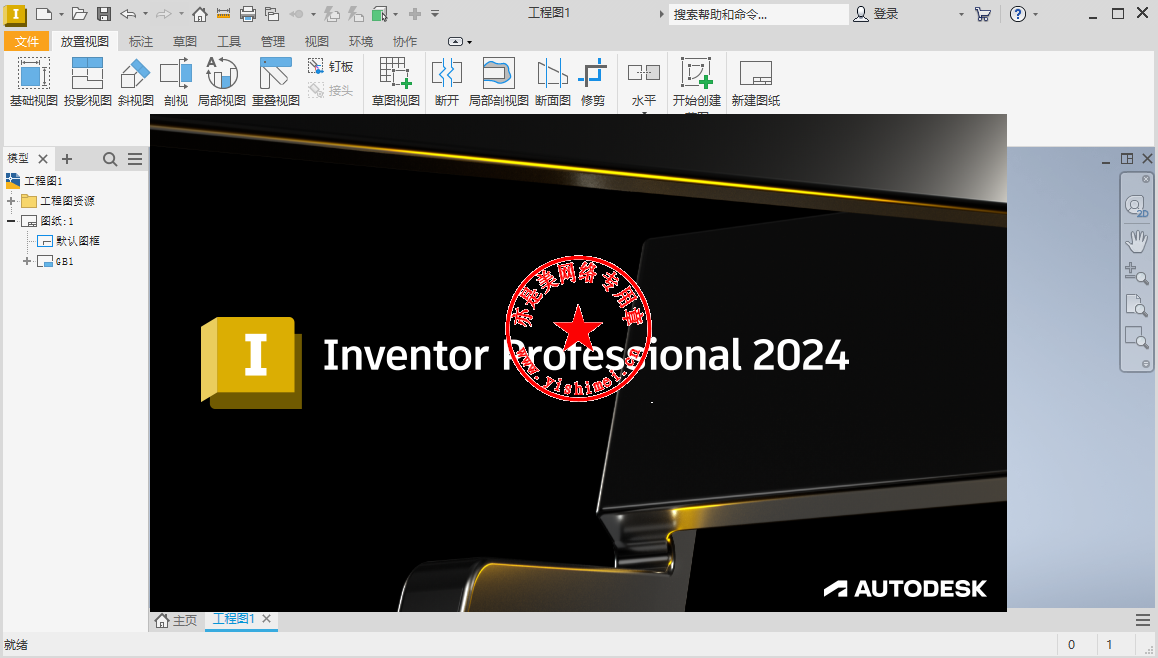
Task: Click 开始创建草图 start sketch tool
Action: coord(696,82)
